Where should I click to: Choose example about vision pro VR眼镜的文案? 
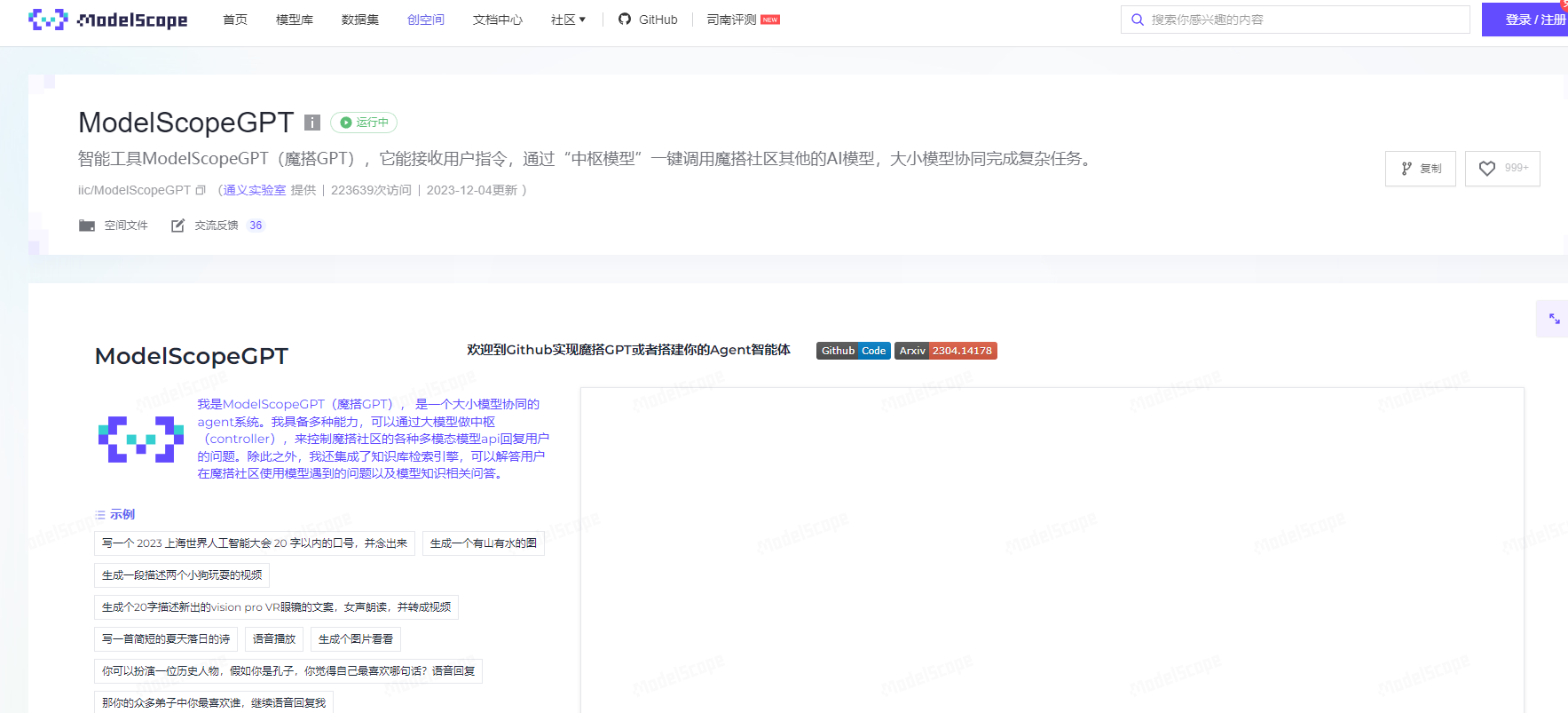pyautogui.click(x=276, y=607)
